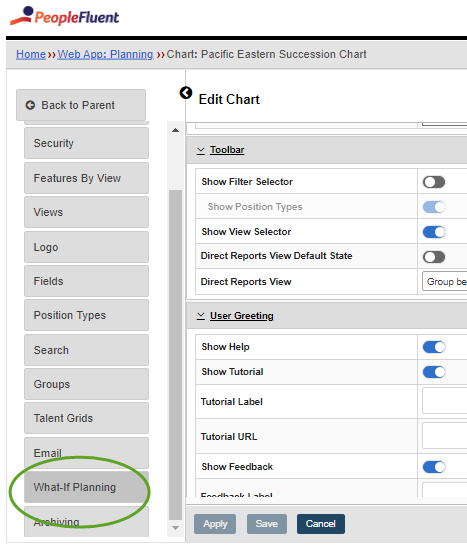Viewport: 467px width, 549px height.
Task: Click the sidebar scroll down arrow
Action: point(176,528)
